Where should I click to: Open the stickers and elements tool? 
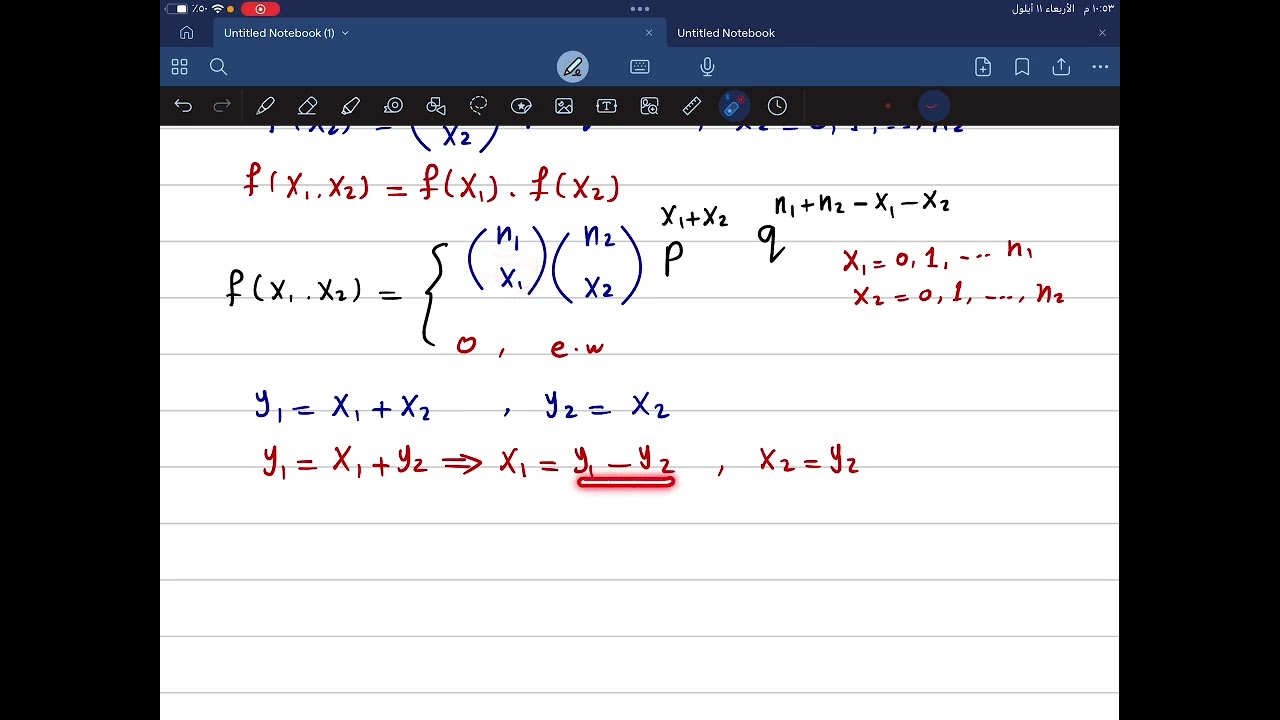coord(521,105)
